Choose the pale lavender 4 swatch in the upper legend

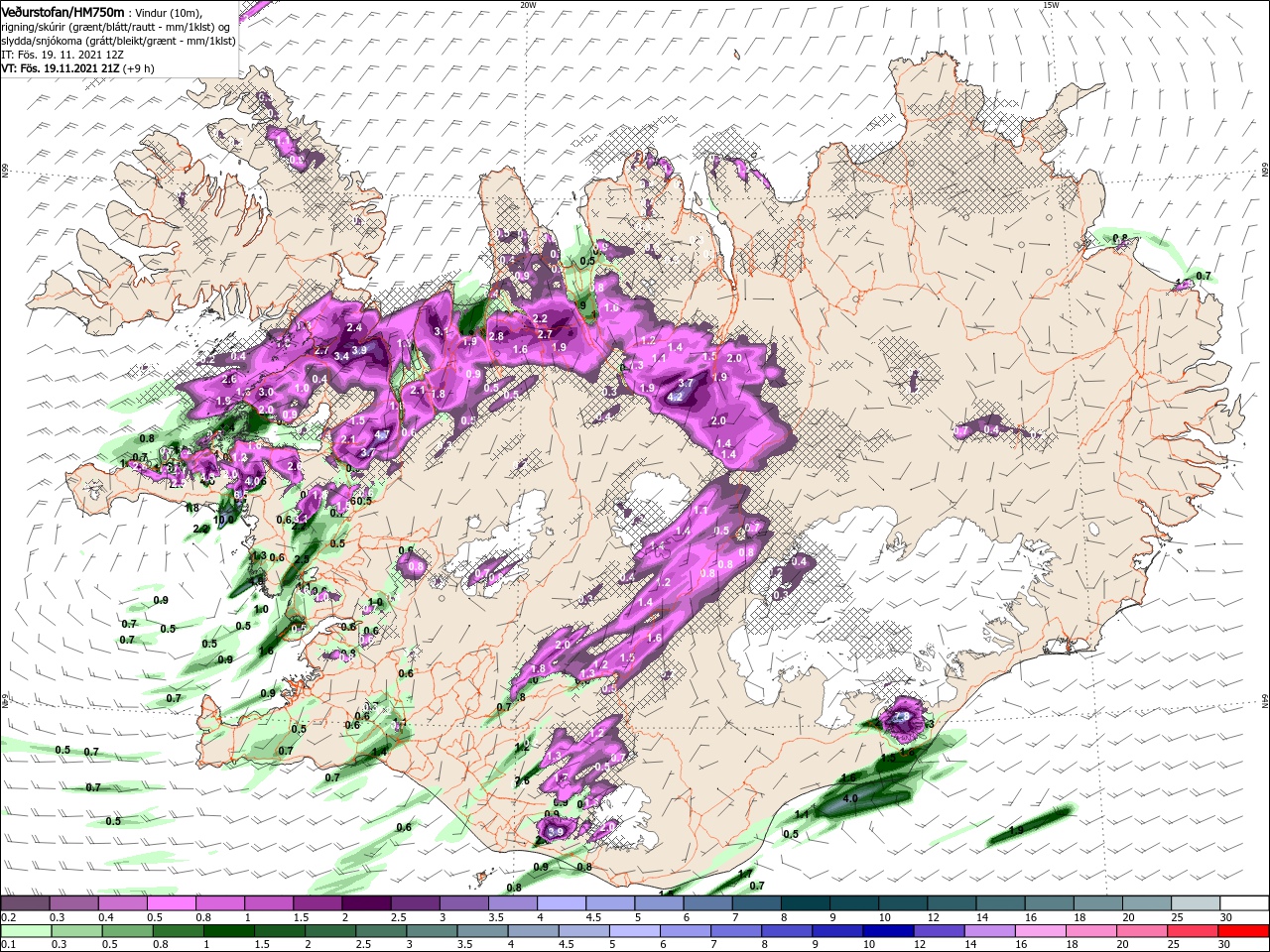562,903
